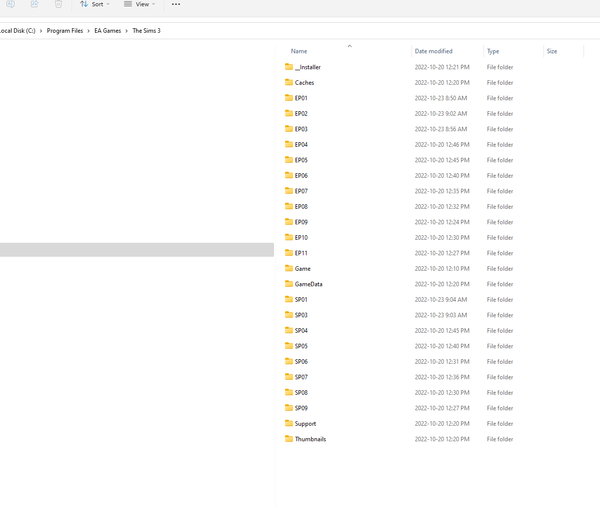Viewport: 600px width, 507px height.
Task: Sort by the Name column header
Action: tap(299, 51)
